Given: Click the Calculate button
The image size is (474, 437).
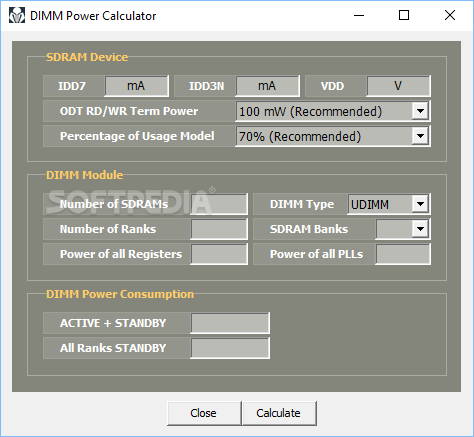Looking at the screenshot, I should tap(279, 413).
